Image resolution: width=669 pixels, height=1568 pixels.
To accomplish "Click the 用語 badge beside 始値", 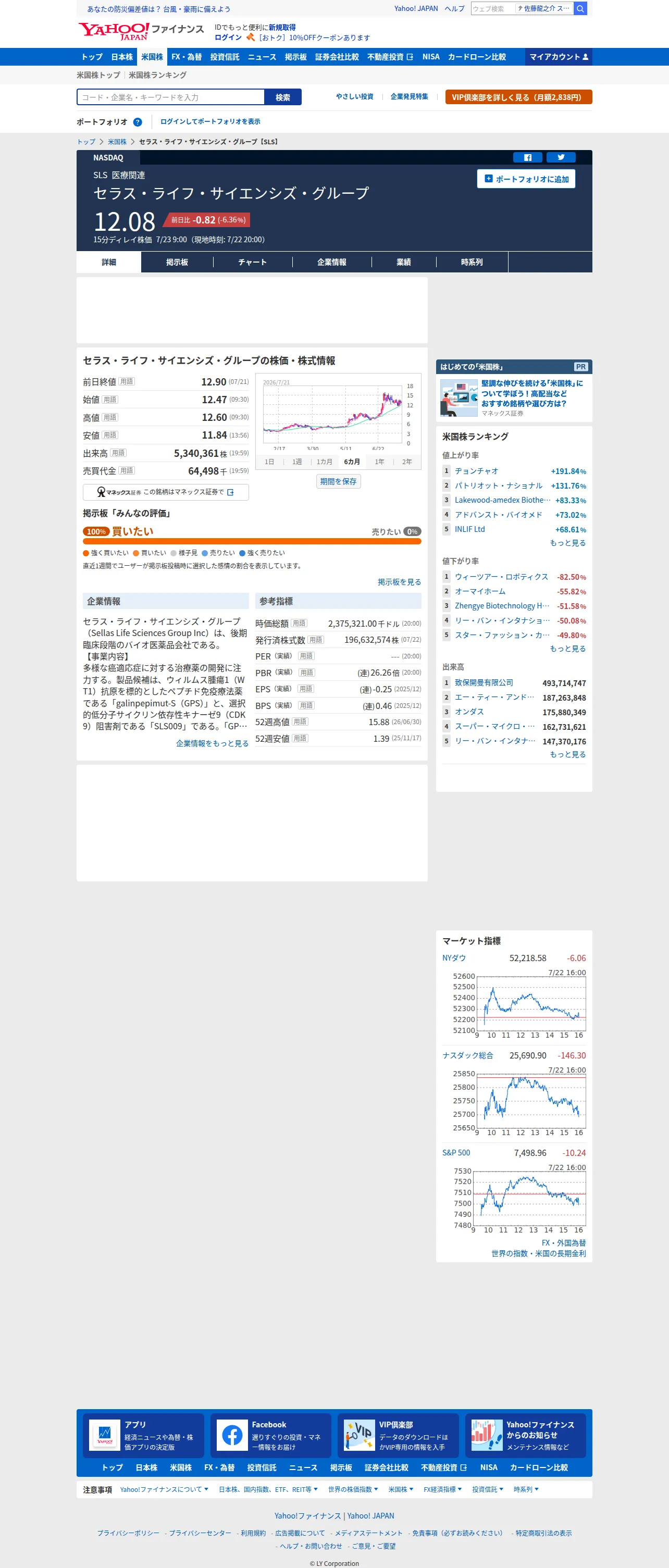I will click(x=110, y=400).
